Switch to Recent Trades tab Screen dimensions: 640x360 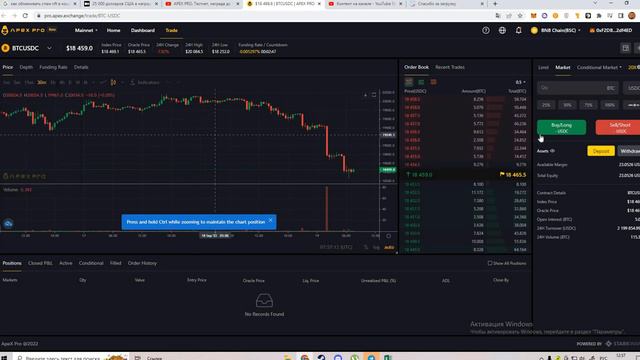coord(450,67)
